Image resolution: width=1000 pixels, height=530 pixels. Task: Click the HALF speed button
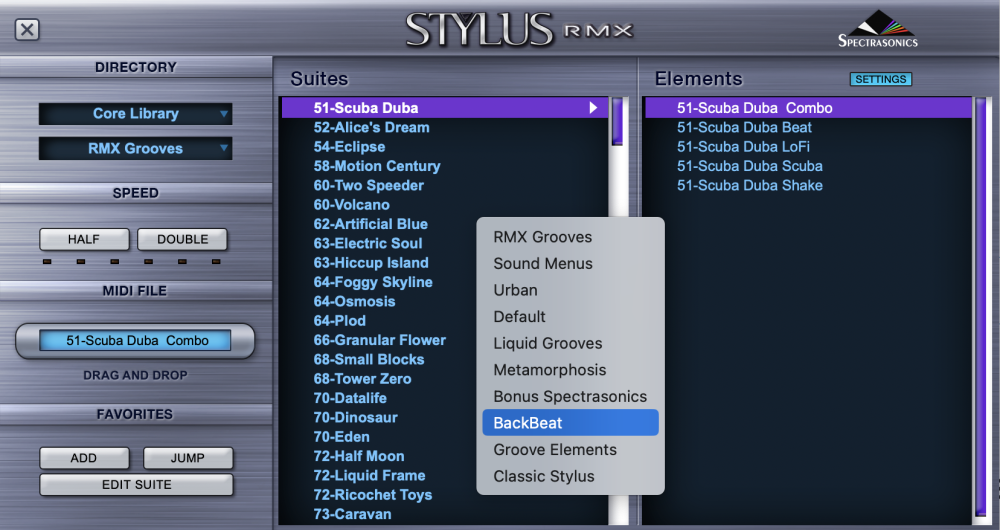tap(84, 239)
